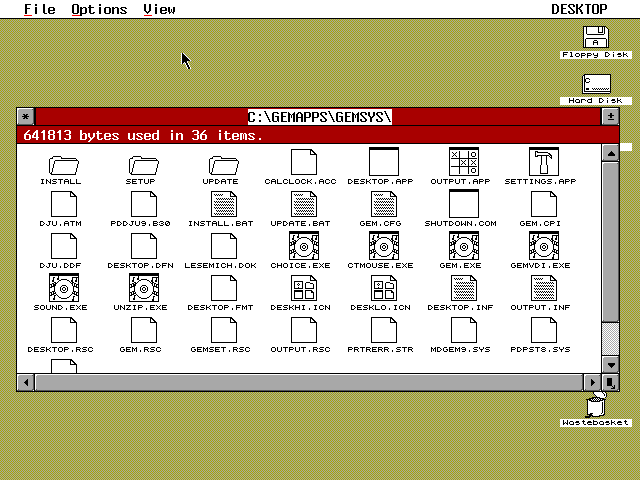Click the vertical scrollbar up arrow

coord(611,153)
